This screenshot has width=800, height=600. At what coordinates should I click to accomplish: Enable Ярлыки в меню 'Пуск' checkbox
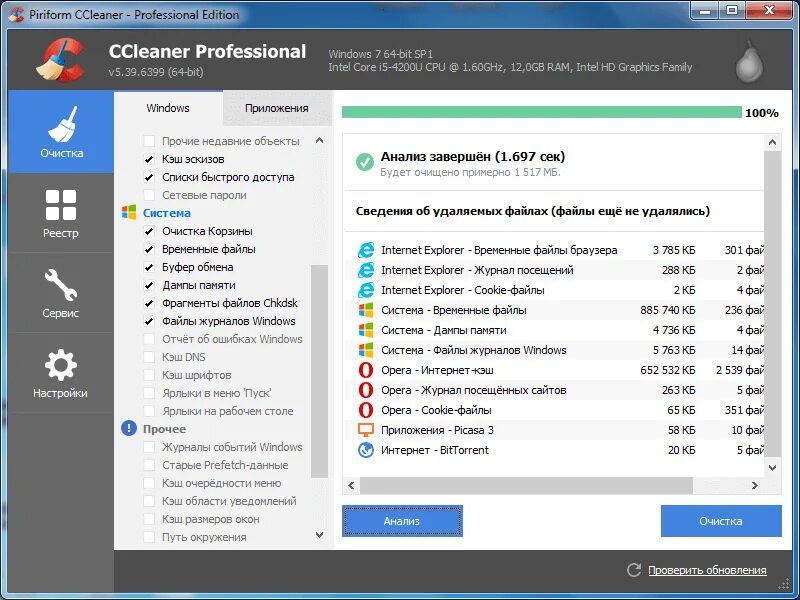pyautogui.click(x=149, y=393)
